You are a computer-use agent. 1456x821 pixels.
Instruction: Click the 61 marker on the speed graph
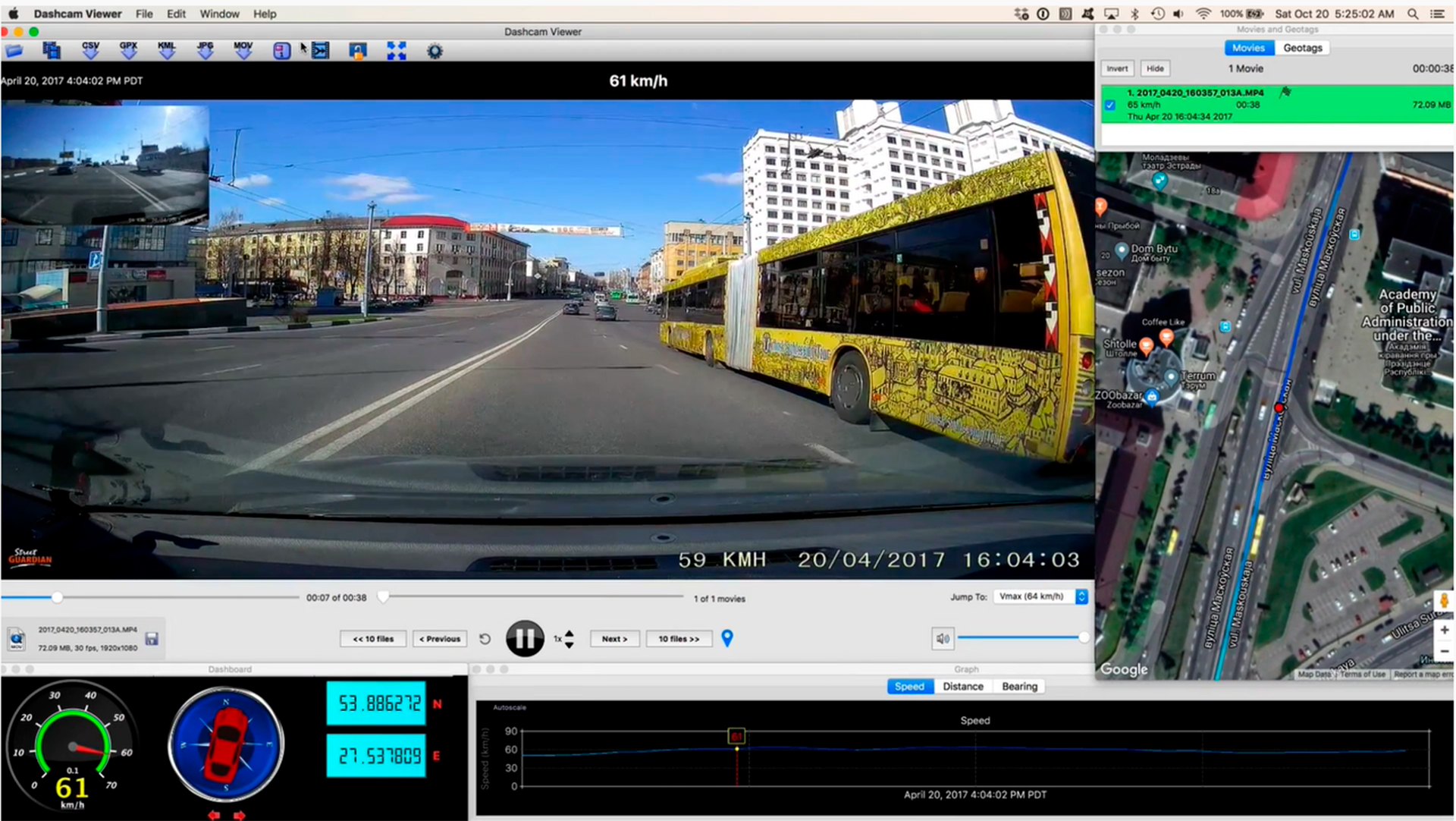[736, 736]
